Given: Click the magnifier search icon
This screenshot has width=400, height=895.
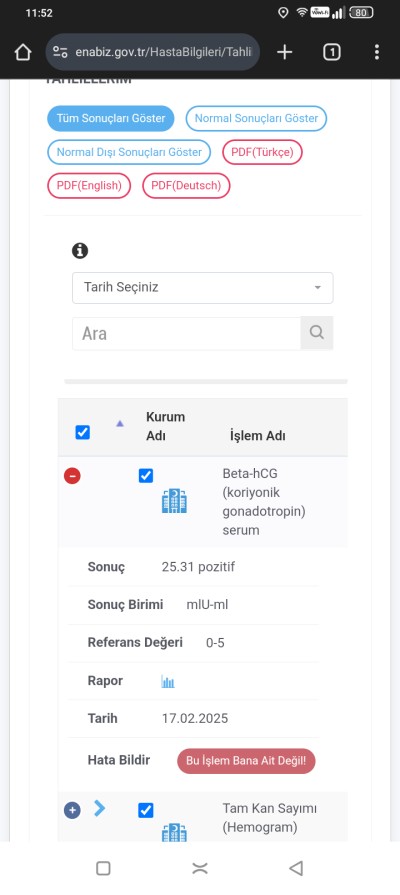Looking at the screenshot, I should pos(317,333).
